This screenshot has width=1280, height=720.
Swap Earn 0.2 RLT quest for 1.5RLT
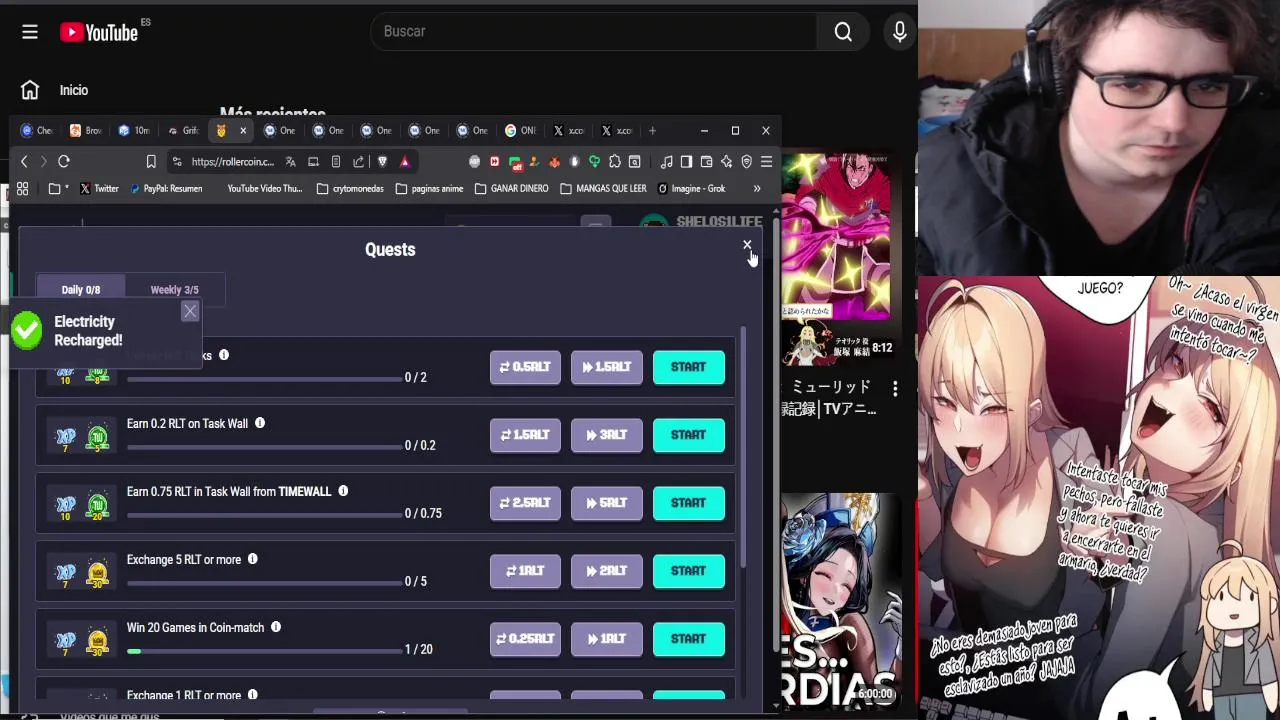(x=525, y=435)
